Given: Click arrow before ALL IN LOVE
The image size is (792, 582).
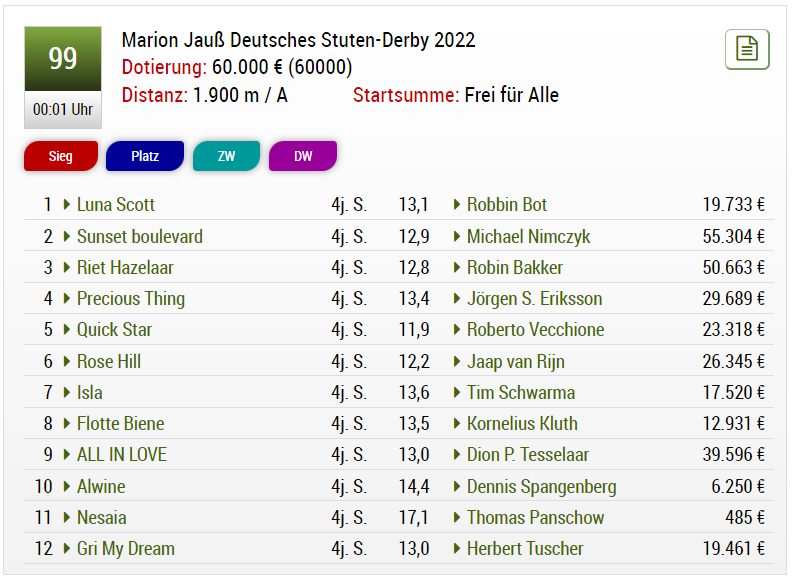Looking at the screenshot, I should click(x=67, y=455).
